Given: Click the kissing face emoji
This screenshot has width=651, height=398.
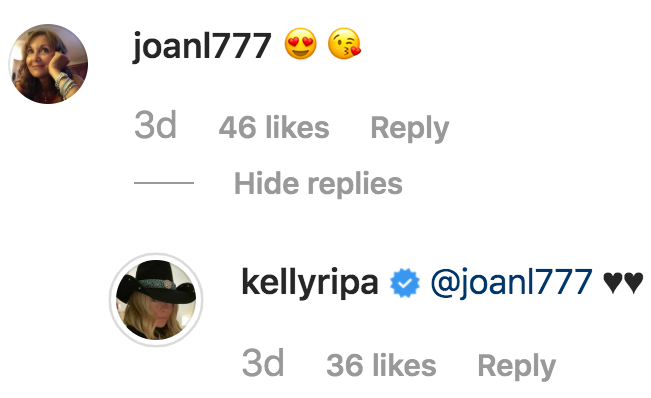Looking at the screenshot, I should 344,44.
